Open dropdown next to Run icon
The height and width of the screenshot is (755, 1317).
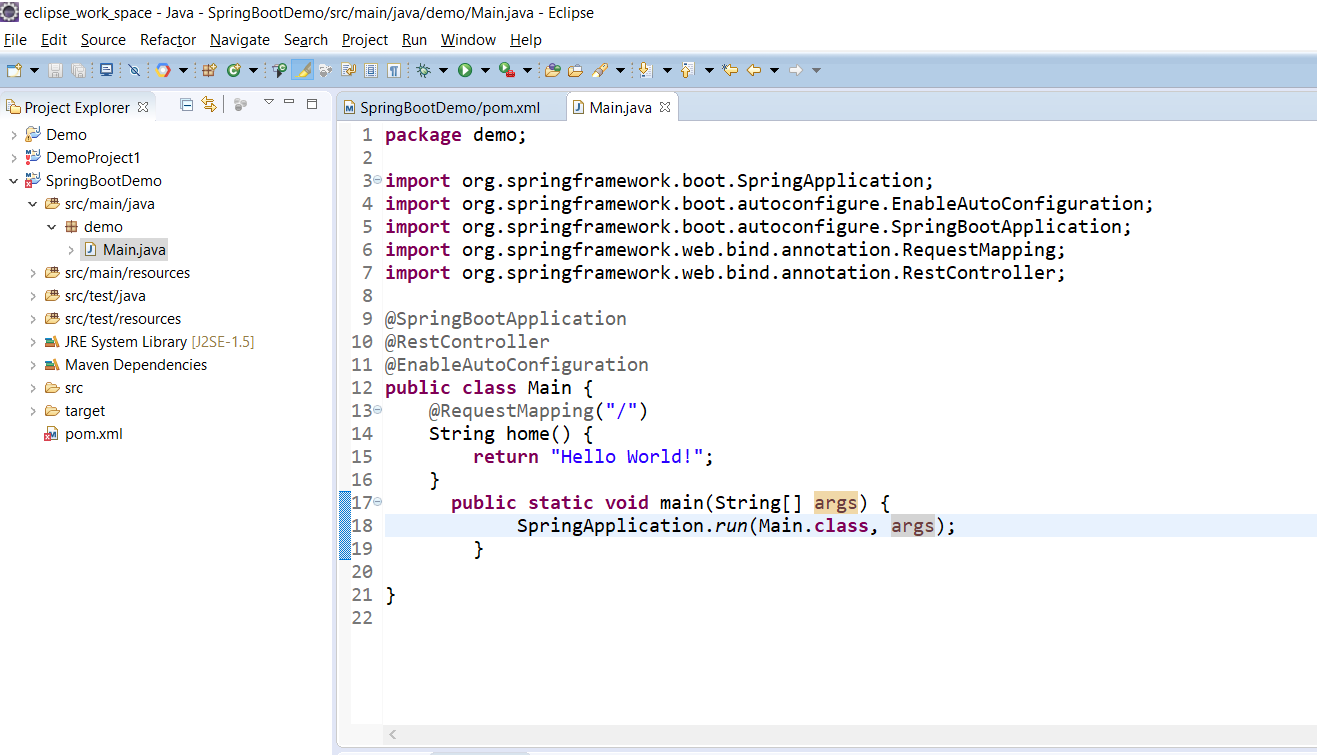486,70
